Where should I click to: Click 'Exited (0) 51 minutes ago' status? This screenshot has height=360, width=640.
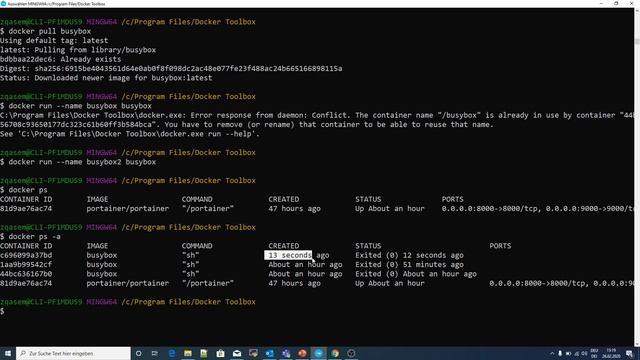click(409, 264)
